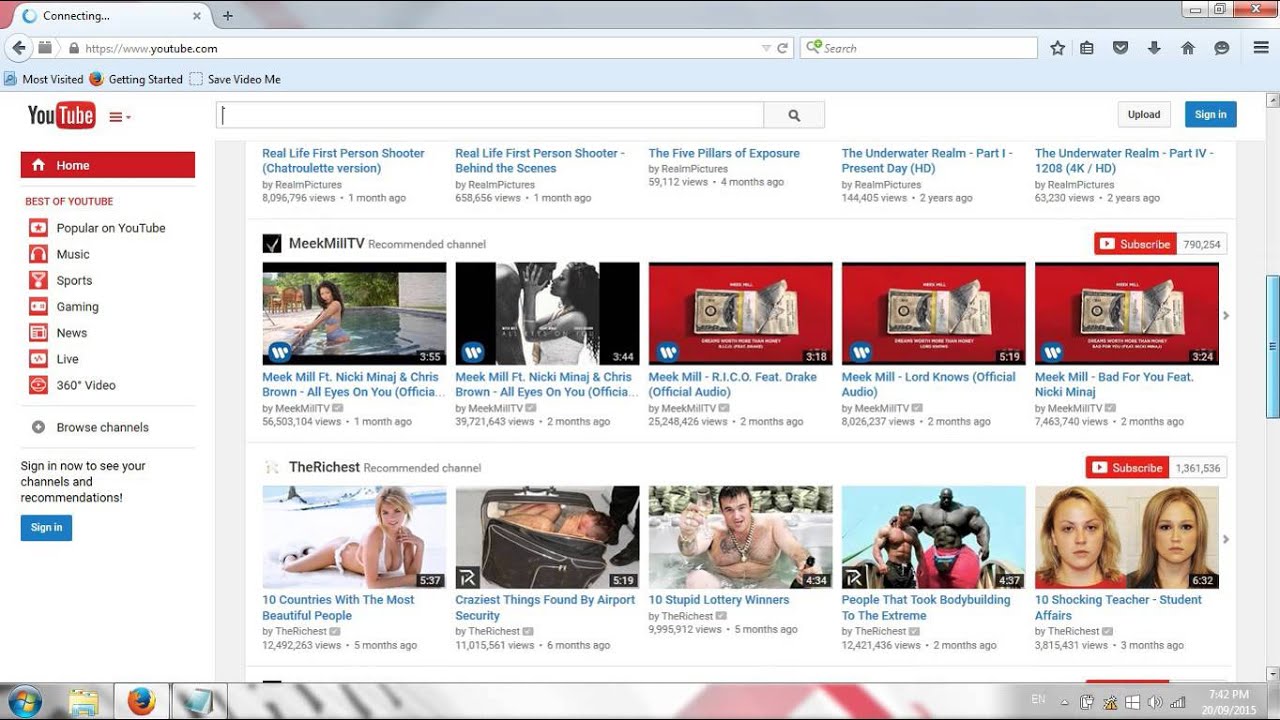The width and height of the screenshot is (1280, 720).
Task: Open 10 Stupid Lottery Winners thumbnail
Action: point(740,537)
